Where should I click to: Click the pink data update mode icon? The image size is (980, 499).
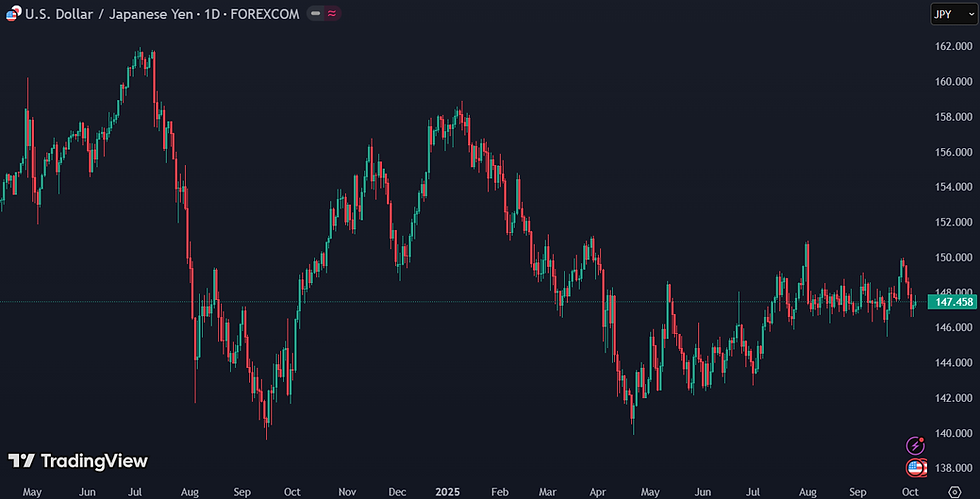point(332,13)
